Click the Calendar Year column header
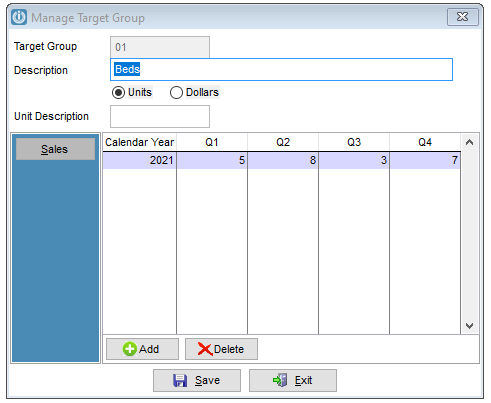Screen dimensions: 491x403 [140, 142]
